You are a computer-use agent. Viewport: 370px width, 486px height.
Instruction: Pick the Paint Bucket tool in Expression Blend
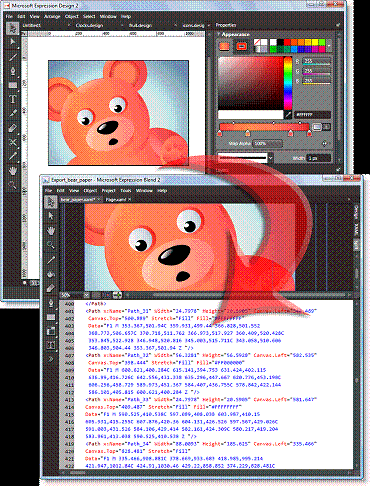point(51,274)
